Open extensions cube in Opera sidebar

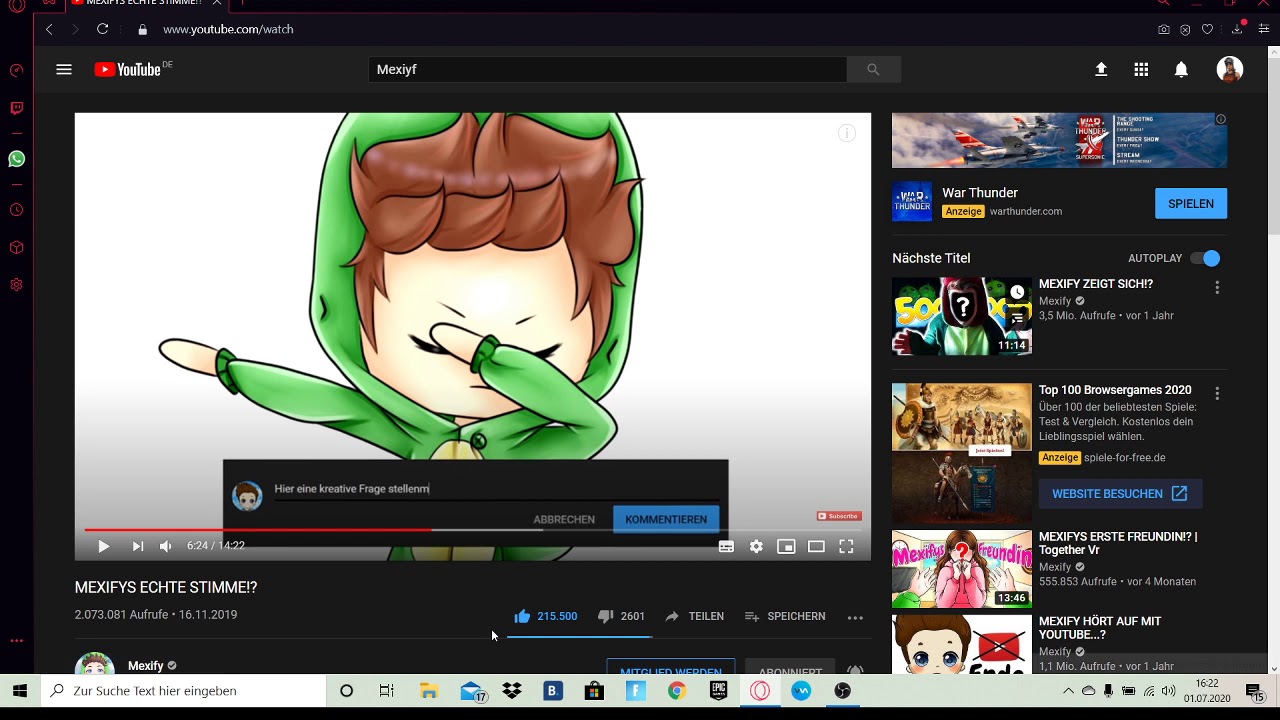pyautogui.click(x=16, y=248)
